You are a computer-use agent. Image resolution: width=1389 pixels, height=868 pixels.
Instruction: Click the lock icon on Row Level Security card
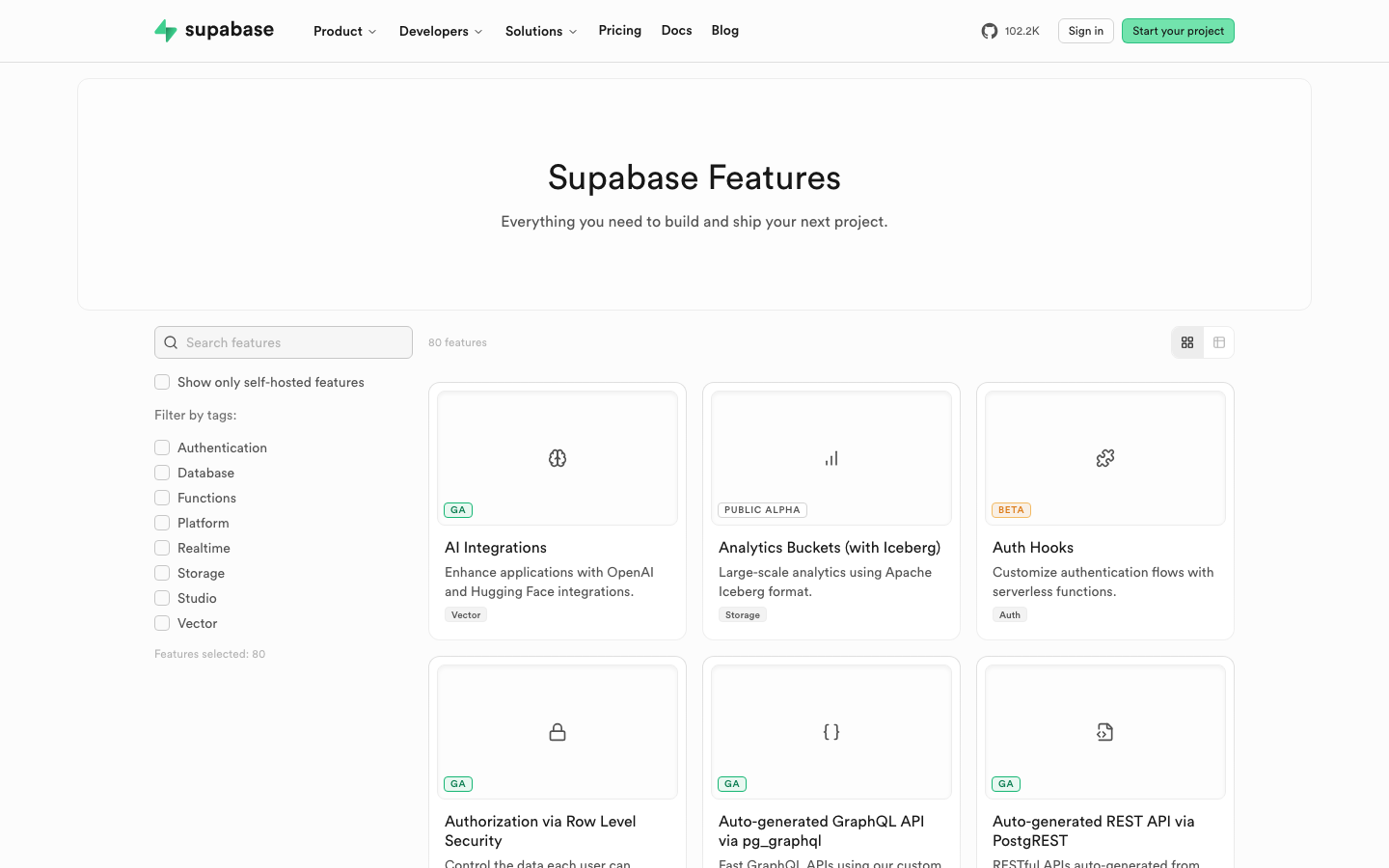click(x=558, y=732)
